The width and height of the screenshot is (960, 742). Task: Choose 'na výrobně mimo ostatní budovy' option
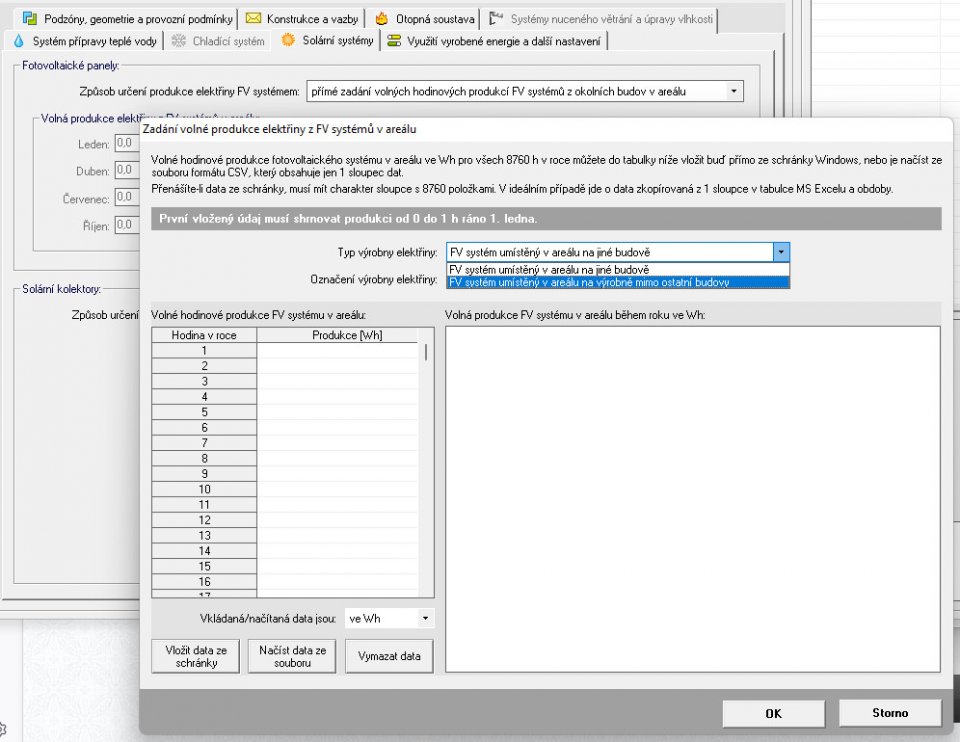tap(618, 282)
